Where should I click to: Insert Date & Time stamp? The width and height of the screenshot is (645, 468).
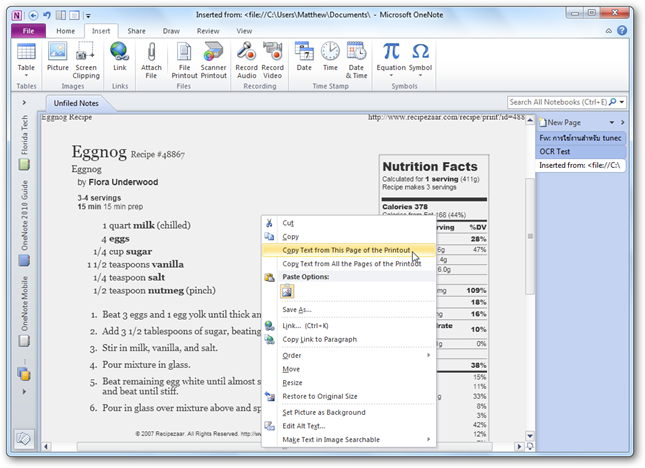coord(356,60)
